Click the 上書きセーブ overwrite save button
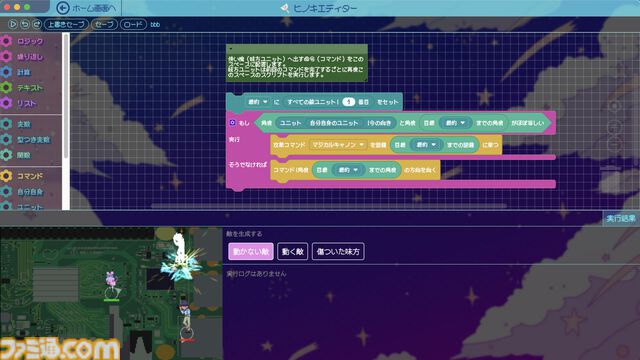Screen dimensions: 640x360 66,24
